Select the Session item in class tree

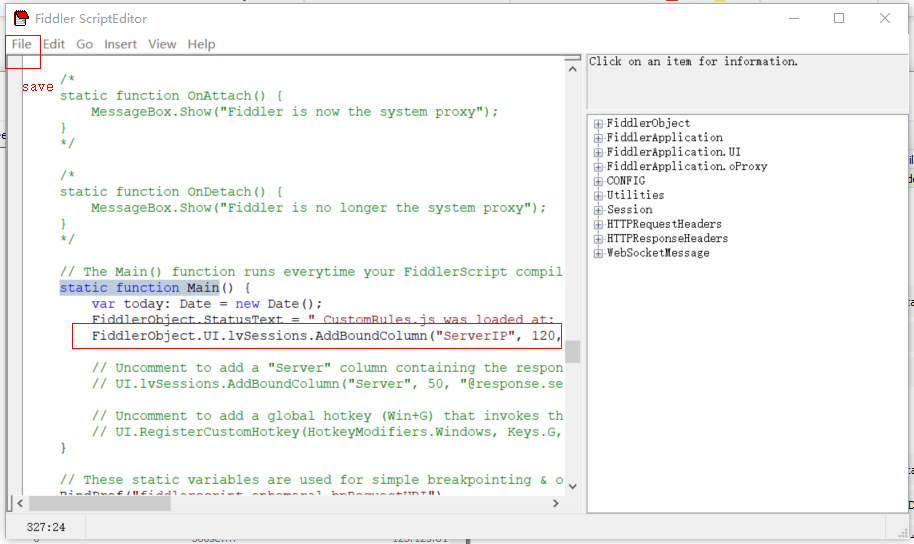pos(630,209)
